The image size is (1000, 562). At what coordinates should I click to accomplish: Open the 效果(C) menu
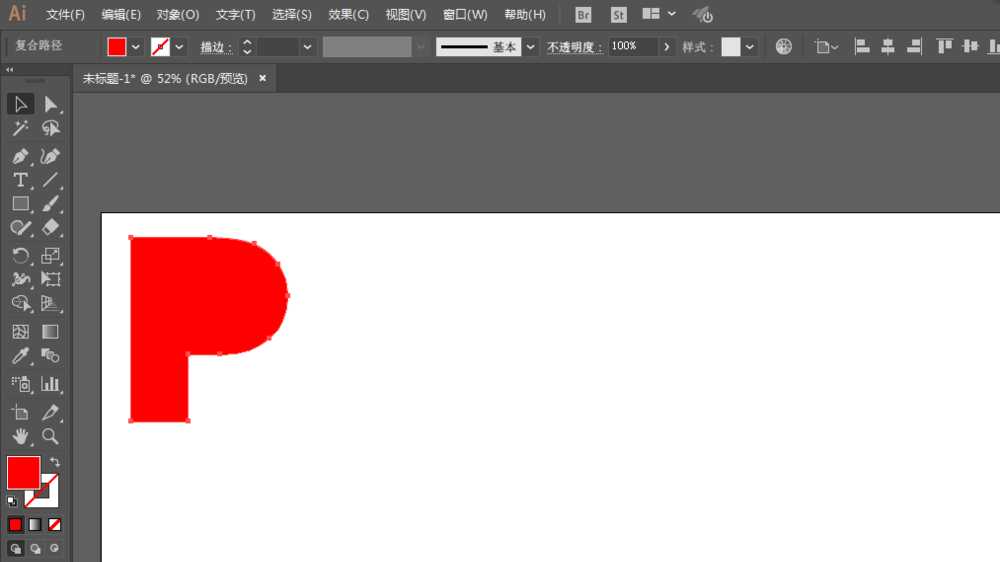click(x=348, y=15)
